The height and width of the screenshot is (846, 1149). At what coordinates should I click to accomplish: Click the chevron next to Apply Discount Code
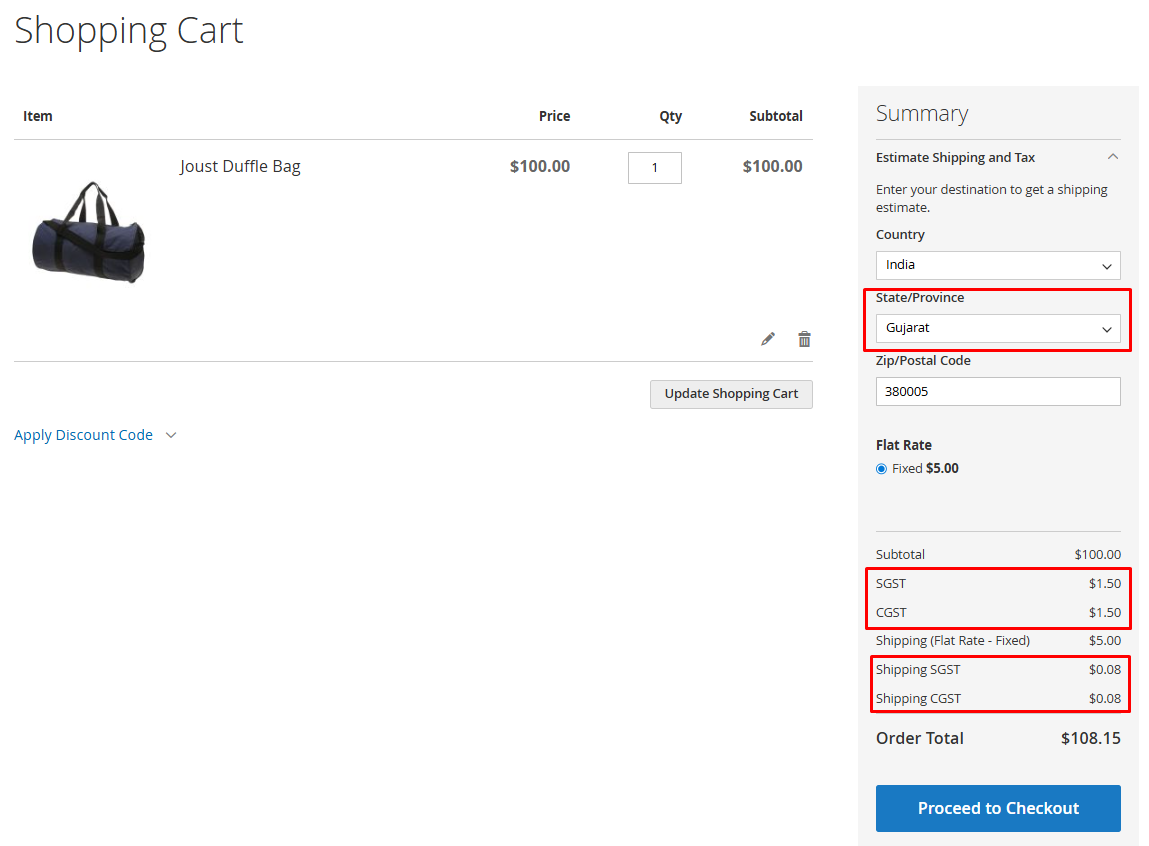171,435
